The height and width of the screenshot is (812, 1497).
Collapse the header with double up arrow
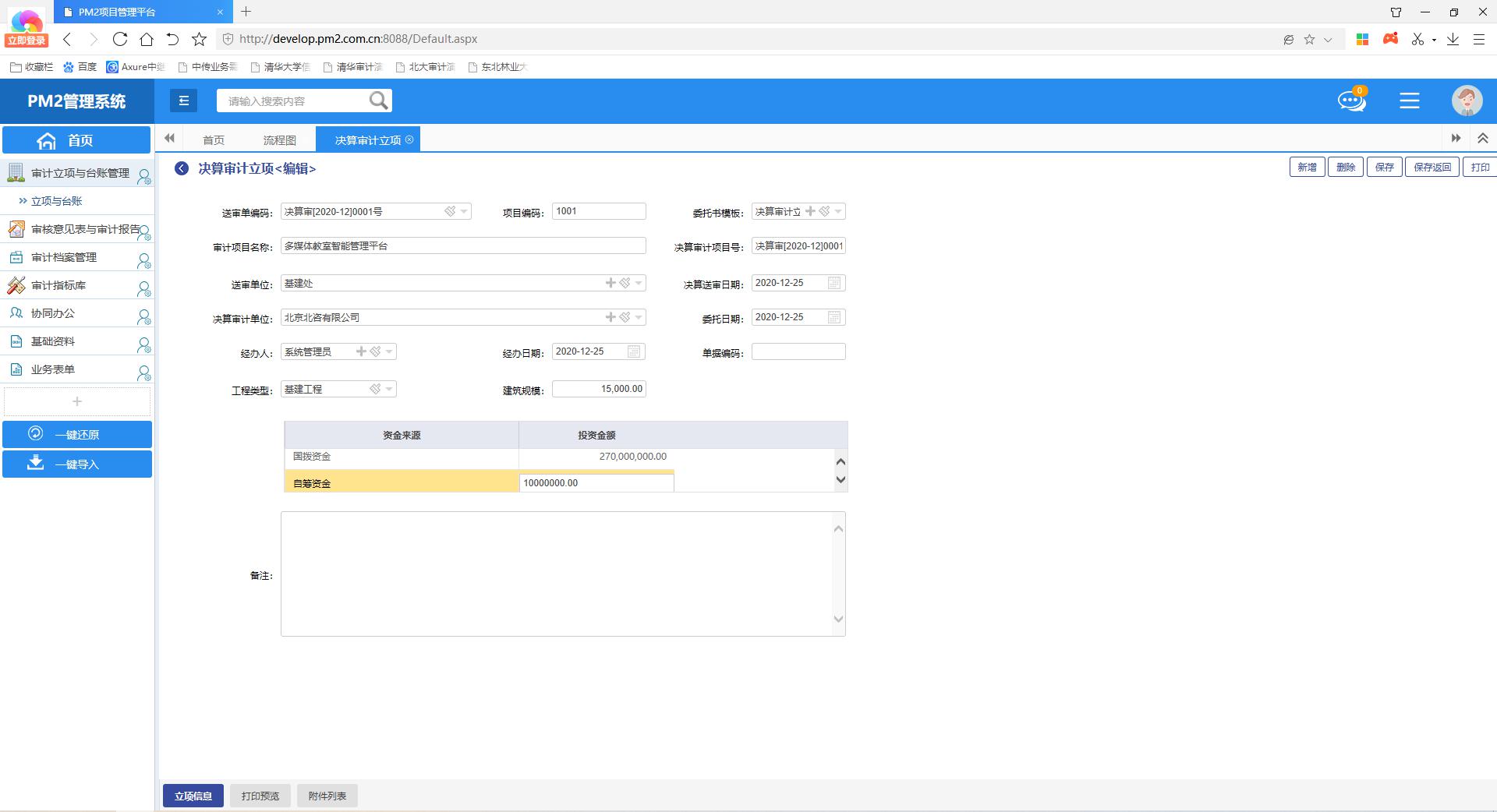[x=1482, y=138]
